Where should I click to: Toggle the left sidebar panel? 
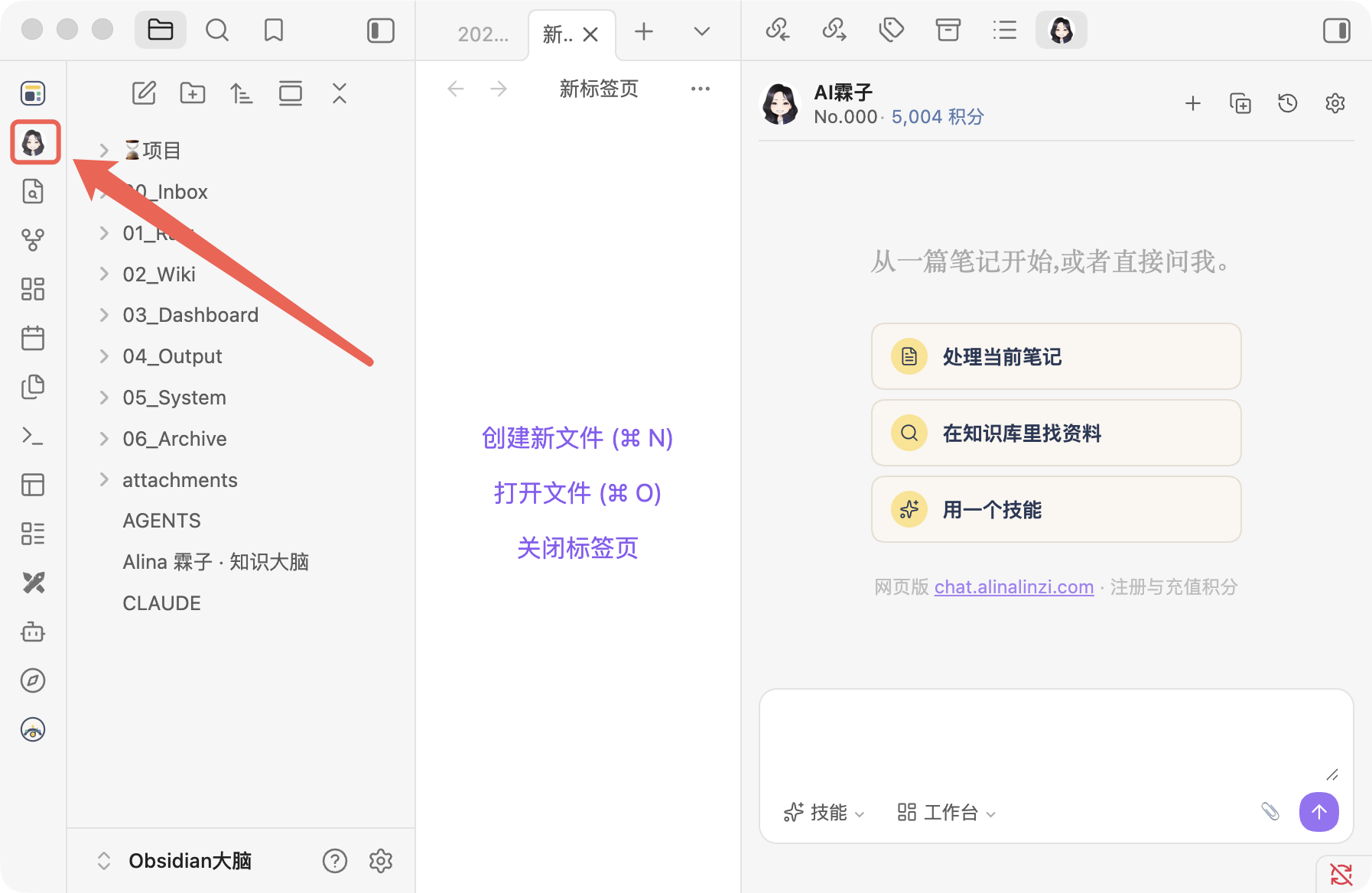(x=381, y=31)
